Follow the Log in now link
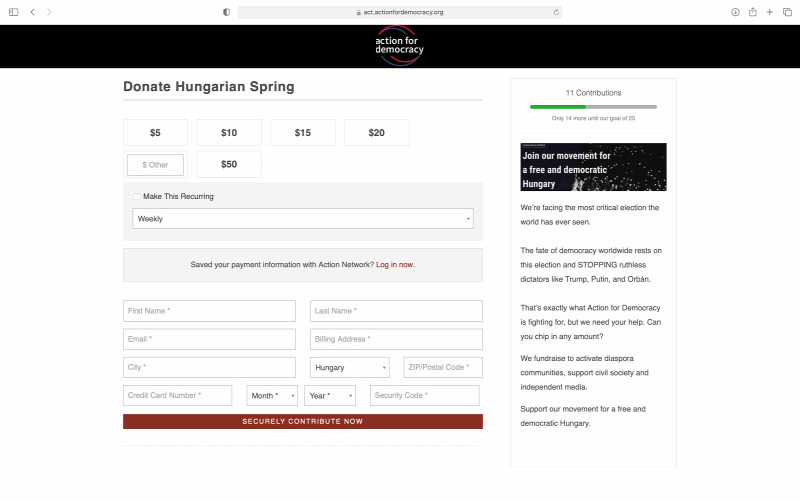This screenshot has width=800, height=501. (x=394, y=265)
